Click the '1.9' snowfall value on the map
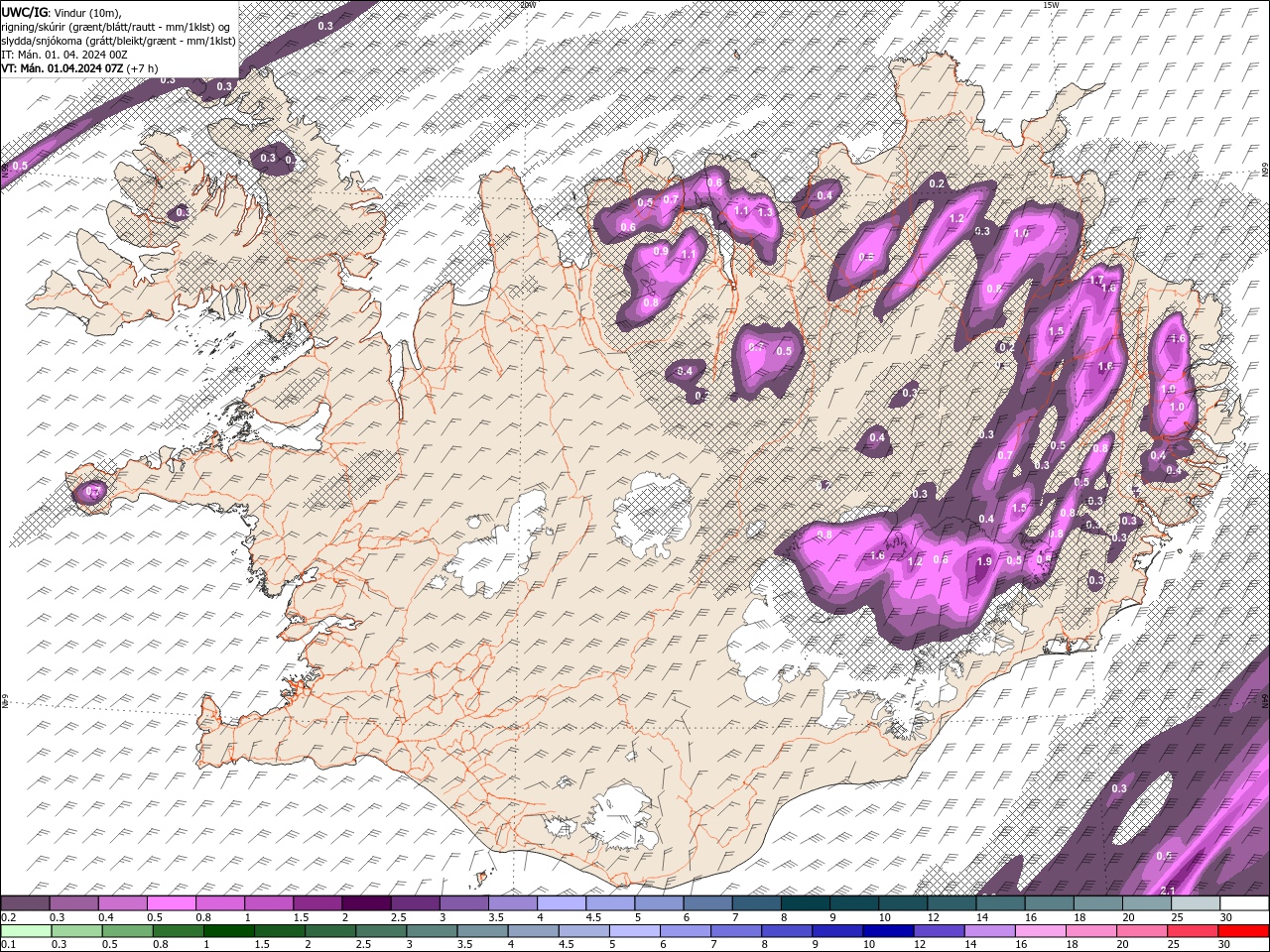Image resolution: width=1270 pixels, height=952 pixels. (x=983, y=561)
